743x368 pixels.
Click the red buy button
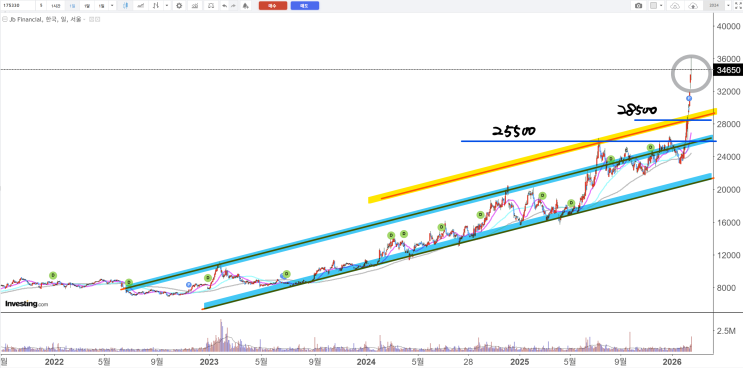273,6
